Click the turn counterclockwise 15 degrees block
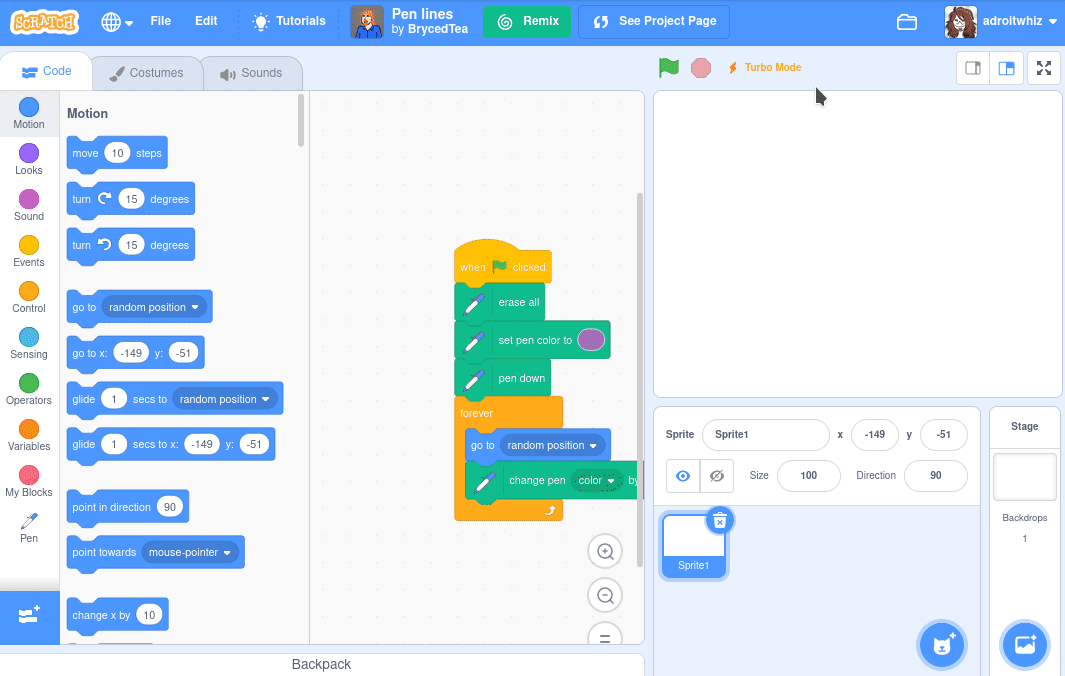Image resolution: width=1065 pixels, height=676 pixels. [130, 245]
